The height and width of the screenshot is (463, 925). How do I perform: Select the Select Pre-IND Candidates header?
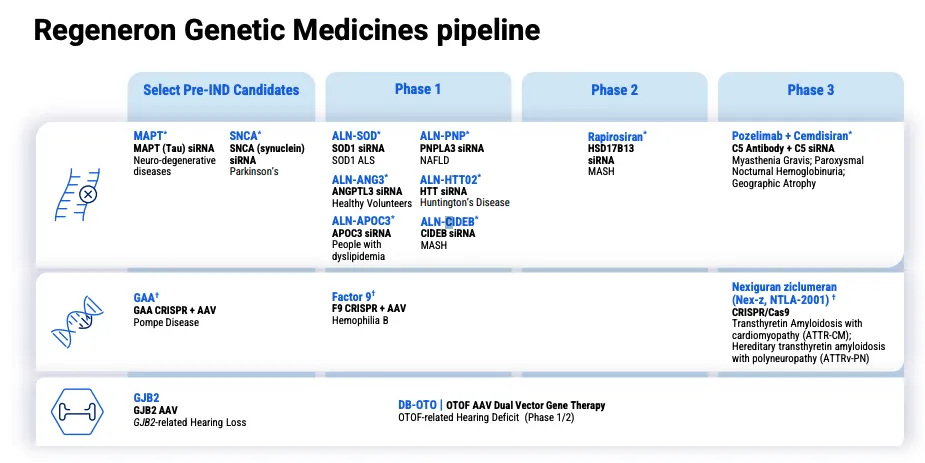coord(221,90)
